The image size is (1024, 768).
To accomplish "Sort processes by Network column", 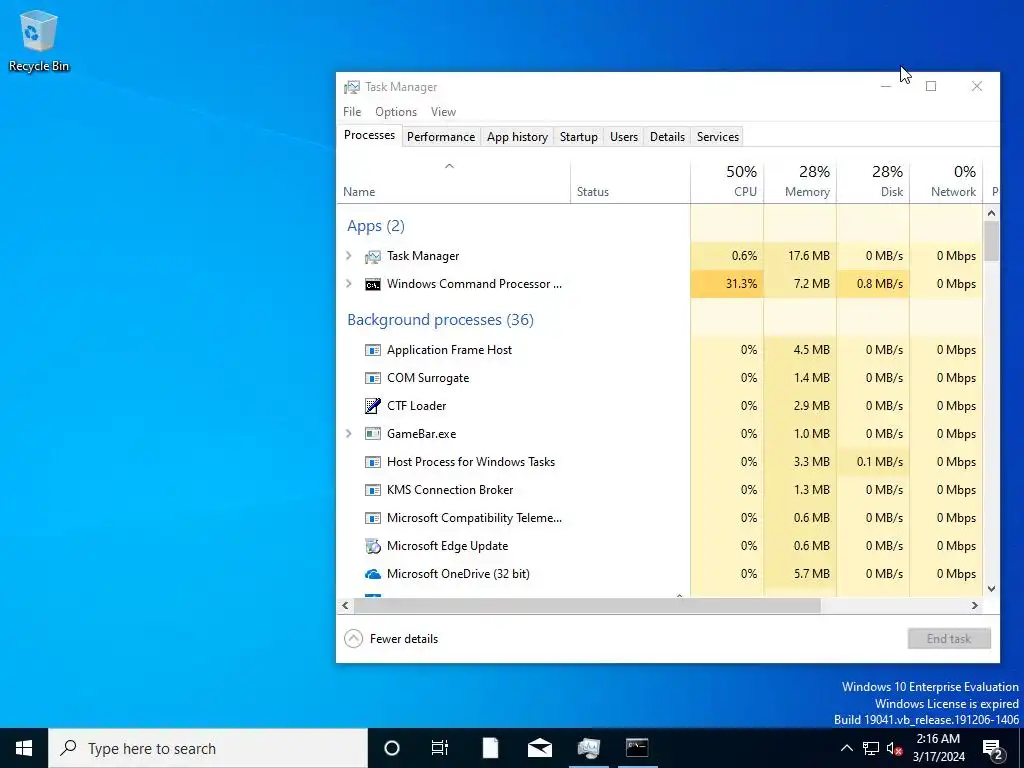I will point(946,181).
